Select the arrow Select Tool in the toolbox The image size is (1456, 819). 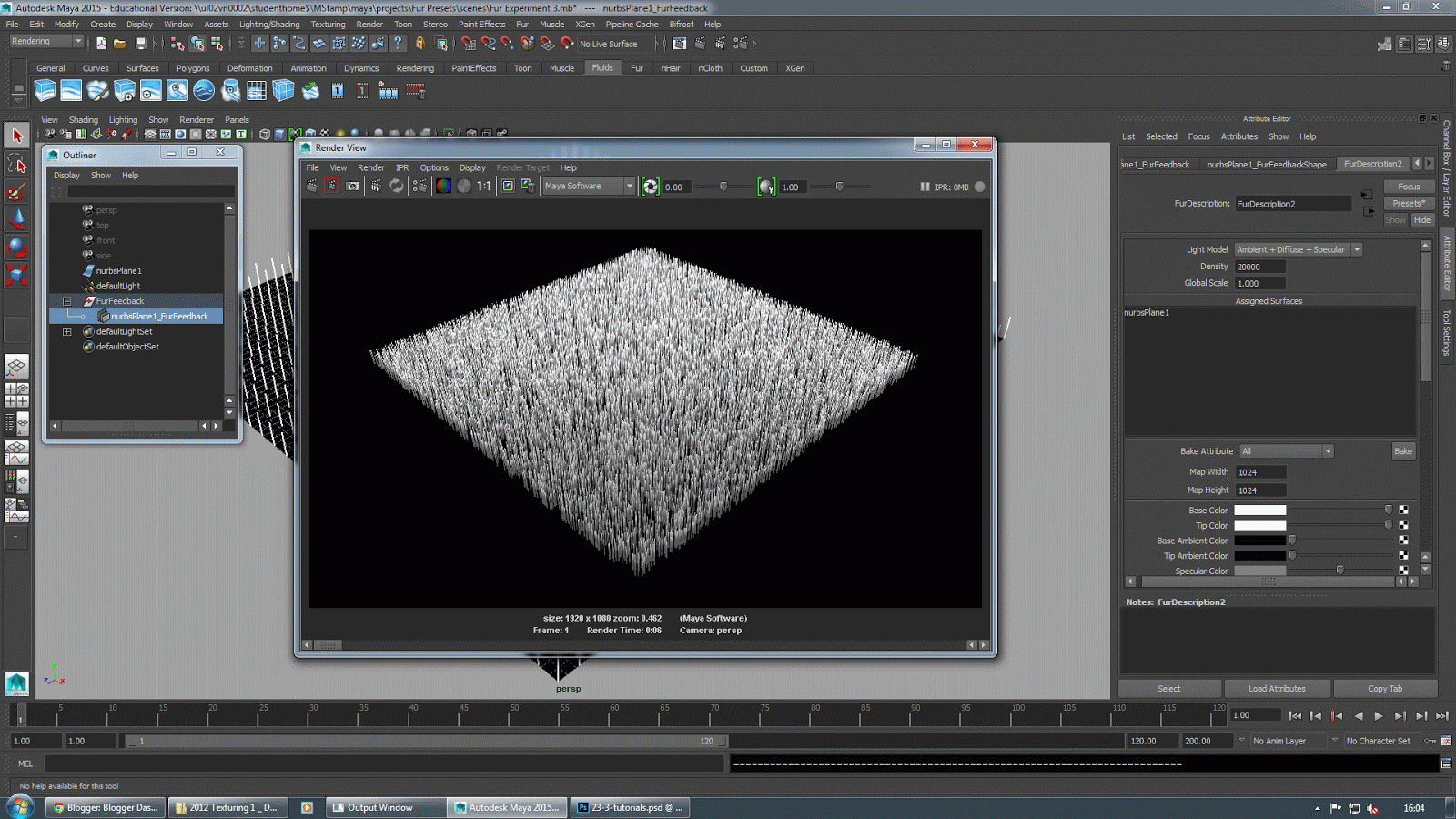click(15, 134)
